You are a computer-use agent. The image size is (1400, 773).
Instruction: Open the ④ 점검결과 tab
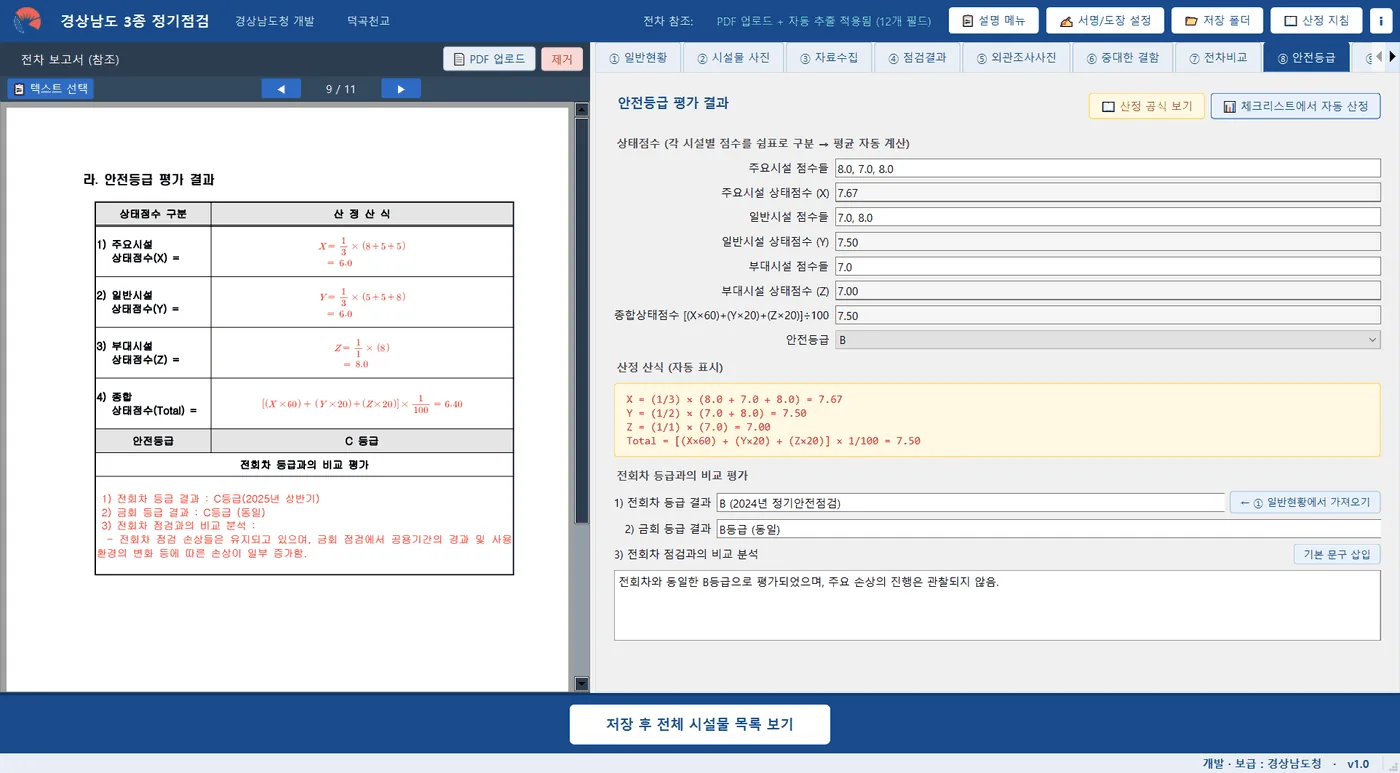[917, 58]
